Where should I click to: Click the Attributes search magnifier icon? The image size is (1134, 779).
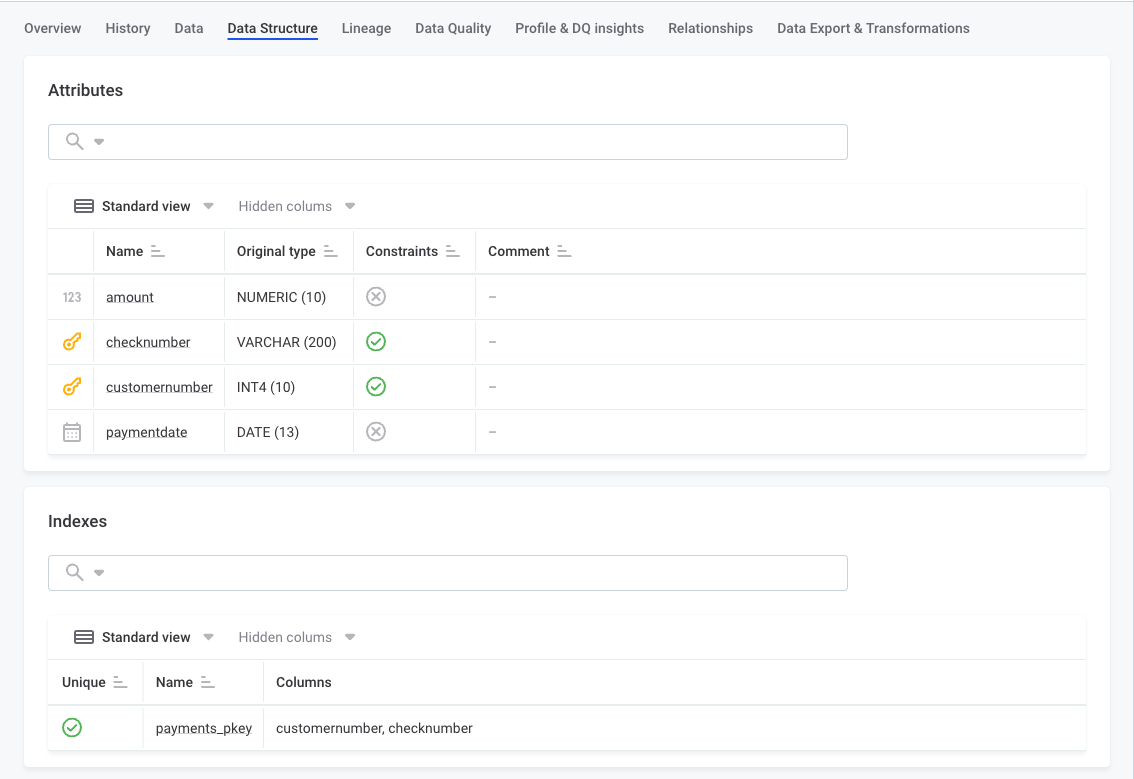[74, 141]
